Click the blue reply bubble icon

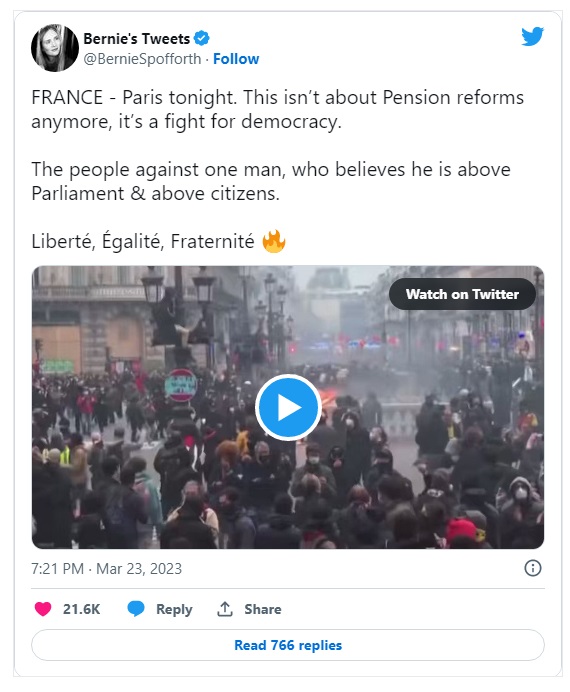(136, 609)
